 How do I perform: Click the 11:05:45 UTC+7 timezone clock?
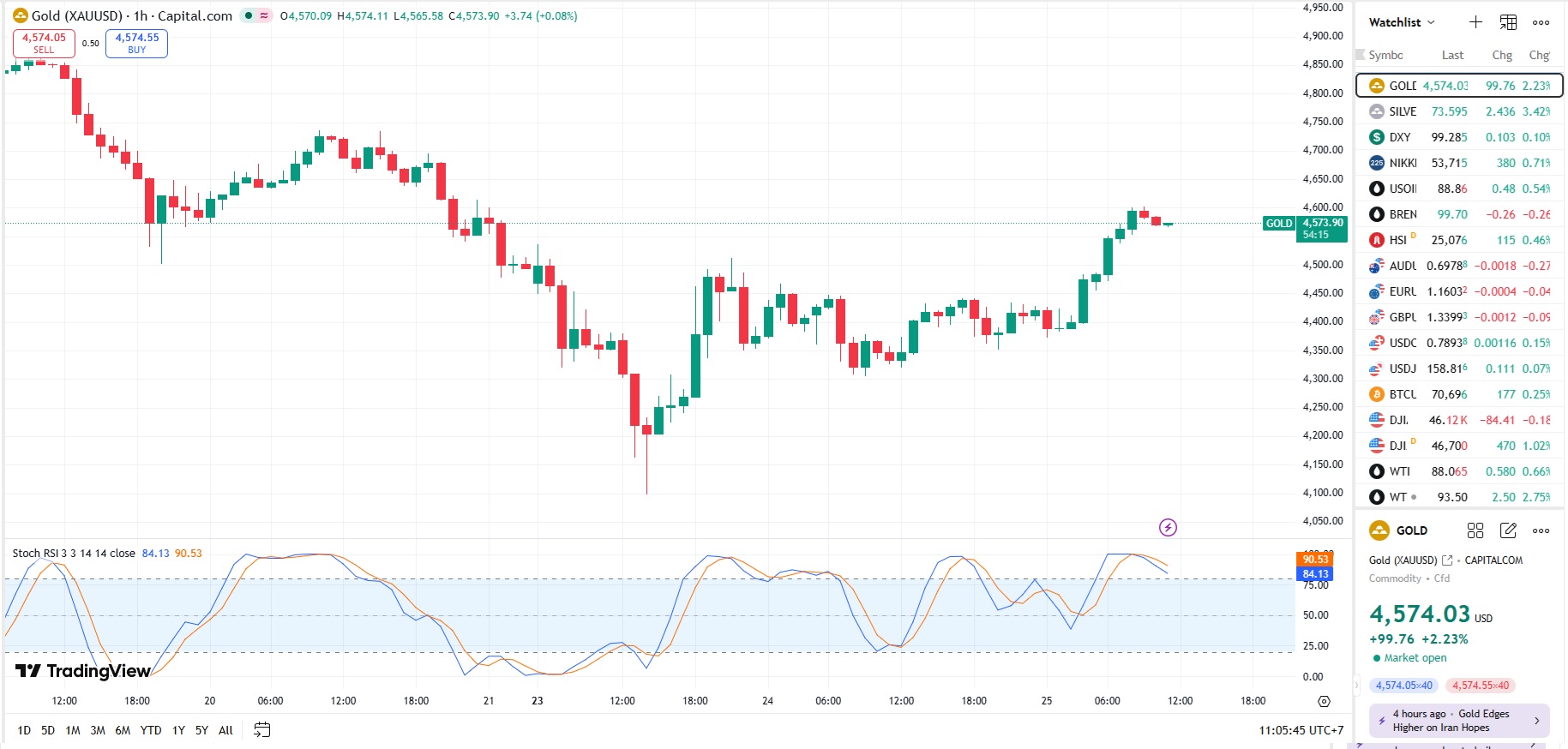[x=1301, y=730]
